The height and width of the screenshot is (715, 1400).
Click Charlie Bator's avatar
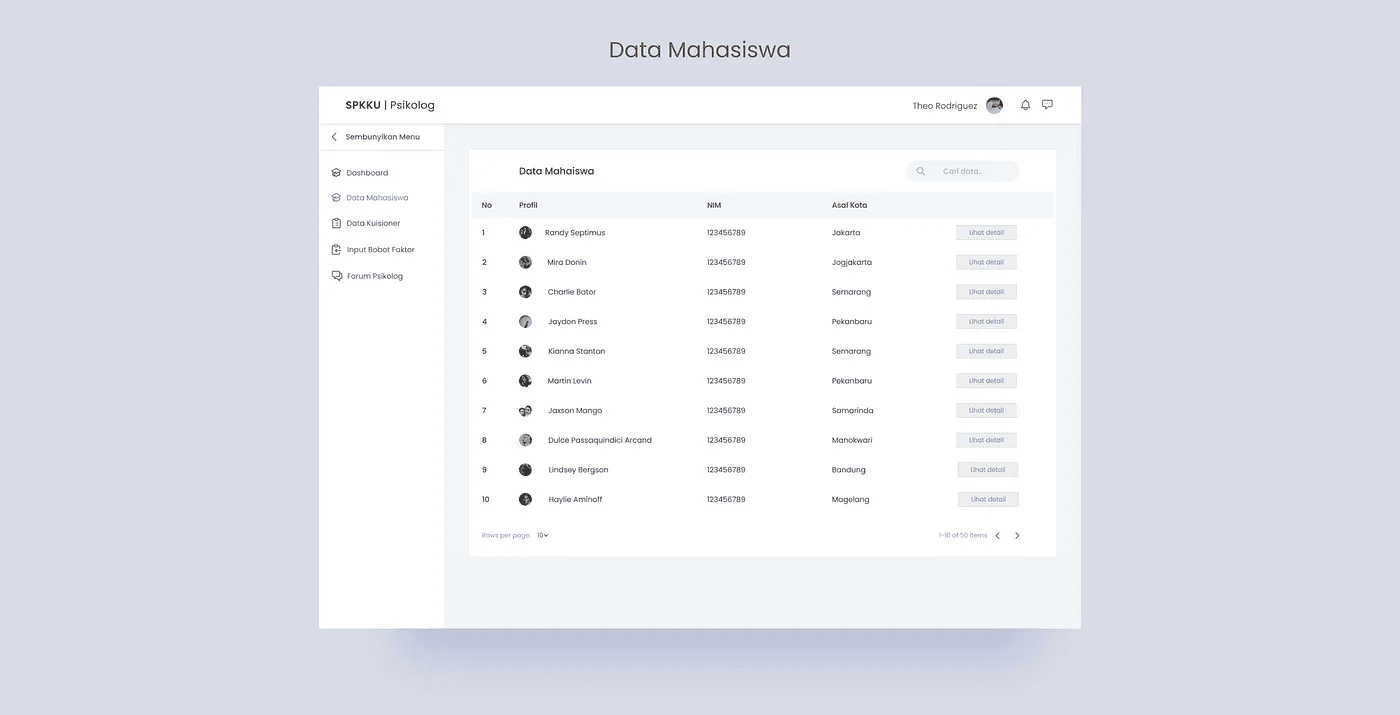click(525, 292)
